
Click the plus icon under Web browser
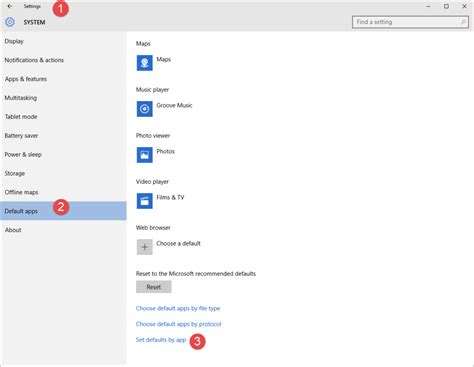(x=145, y=247)
